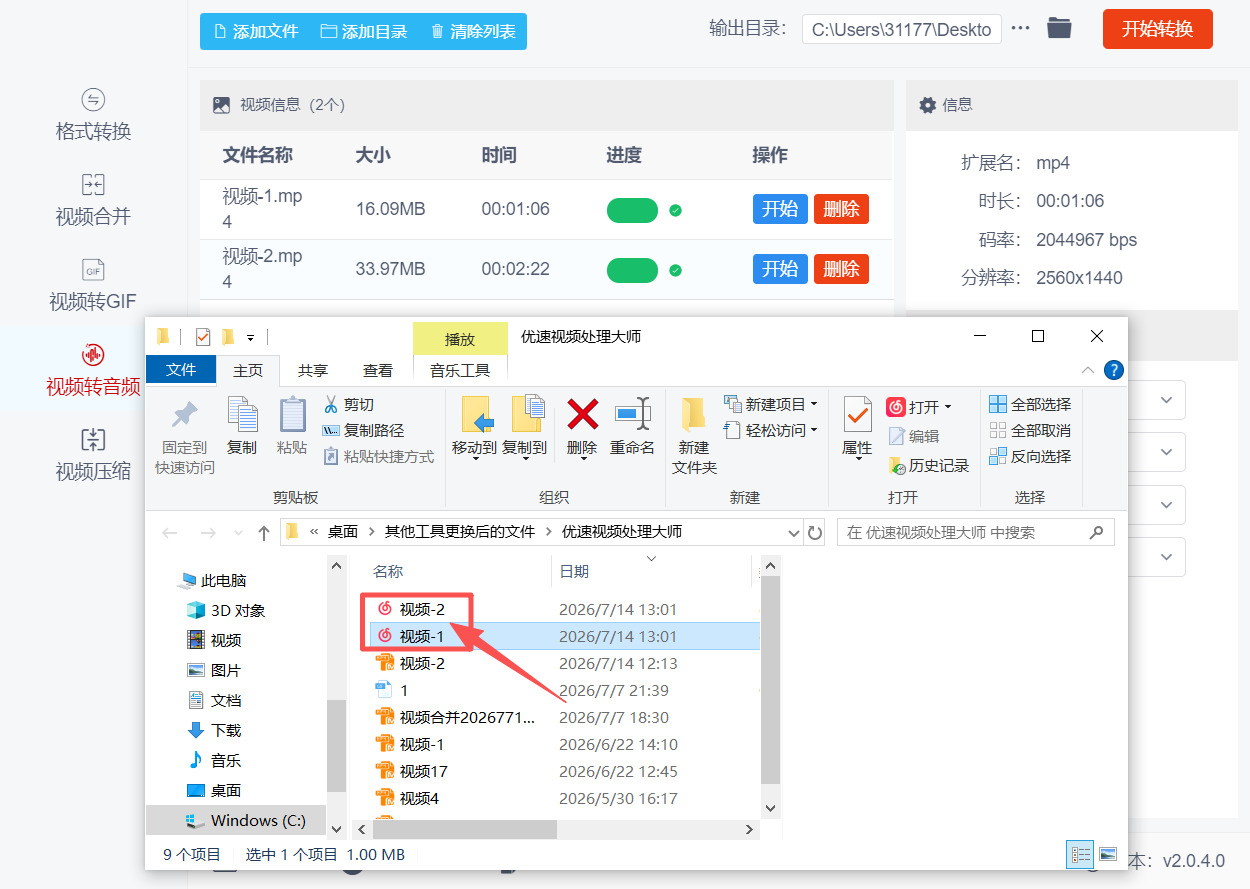Refresh the Explorer folder view

(815, 532)
